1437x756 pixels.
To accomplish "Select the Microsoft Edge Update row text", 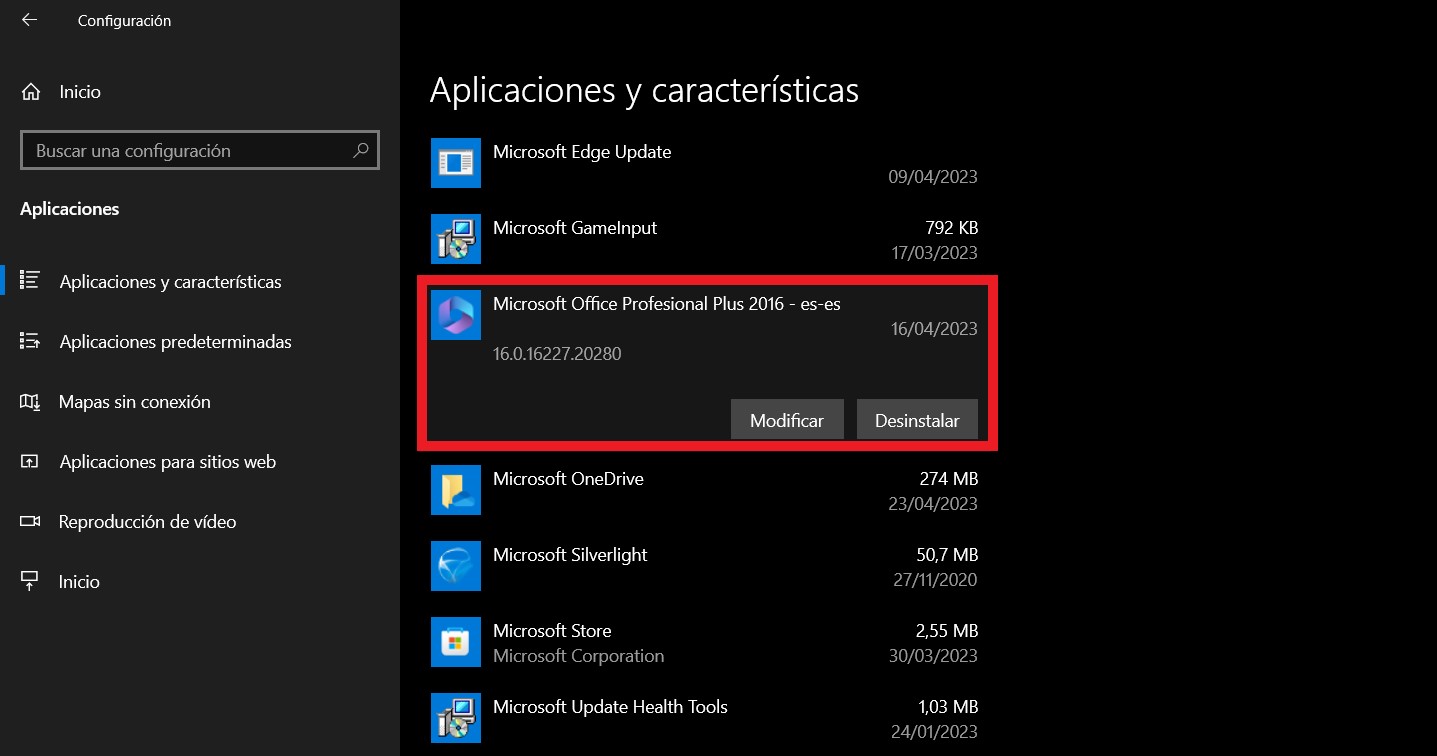I will tap(582, 152).
